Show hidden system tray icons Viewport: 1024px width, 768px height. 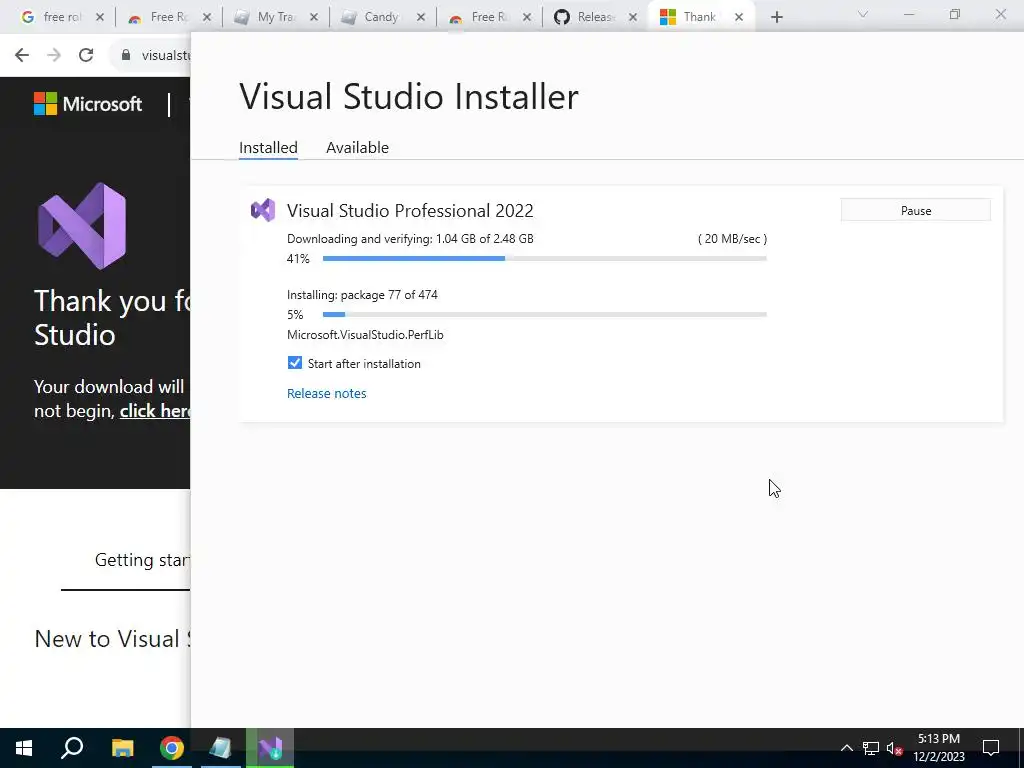click(x=846, y=748)
